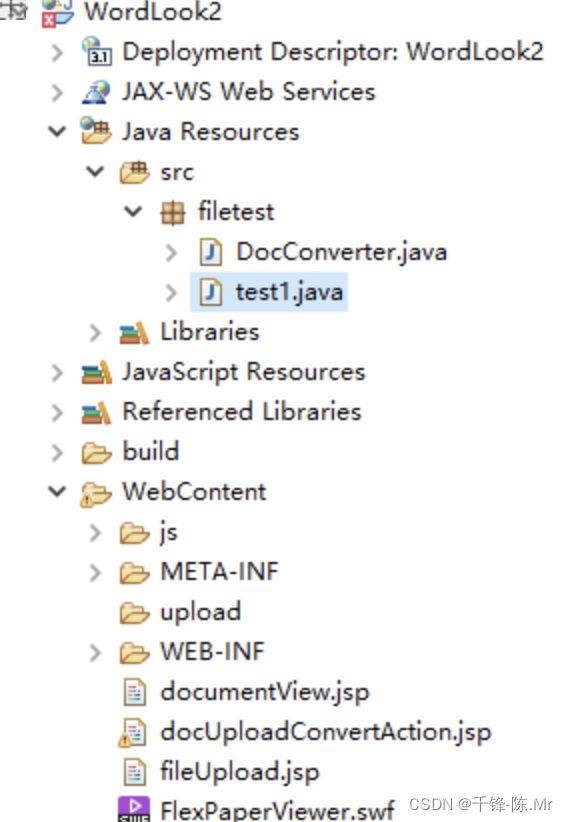Click the WordLook2 project icon
Image resolution: width=568 pixels, height=822 pixels.
click(x=57, y=12)
